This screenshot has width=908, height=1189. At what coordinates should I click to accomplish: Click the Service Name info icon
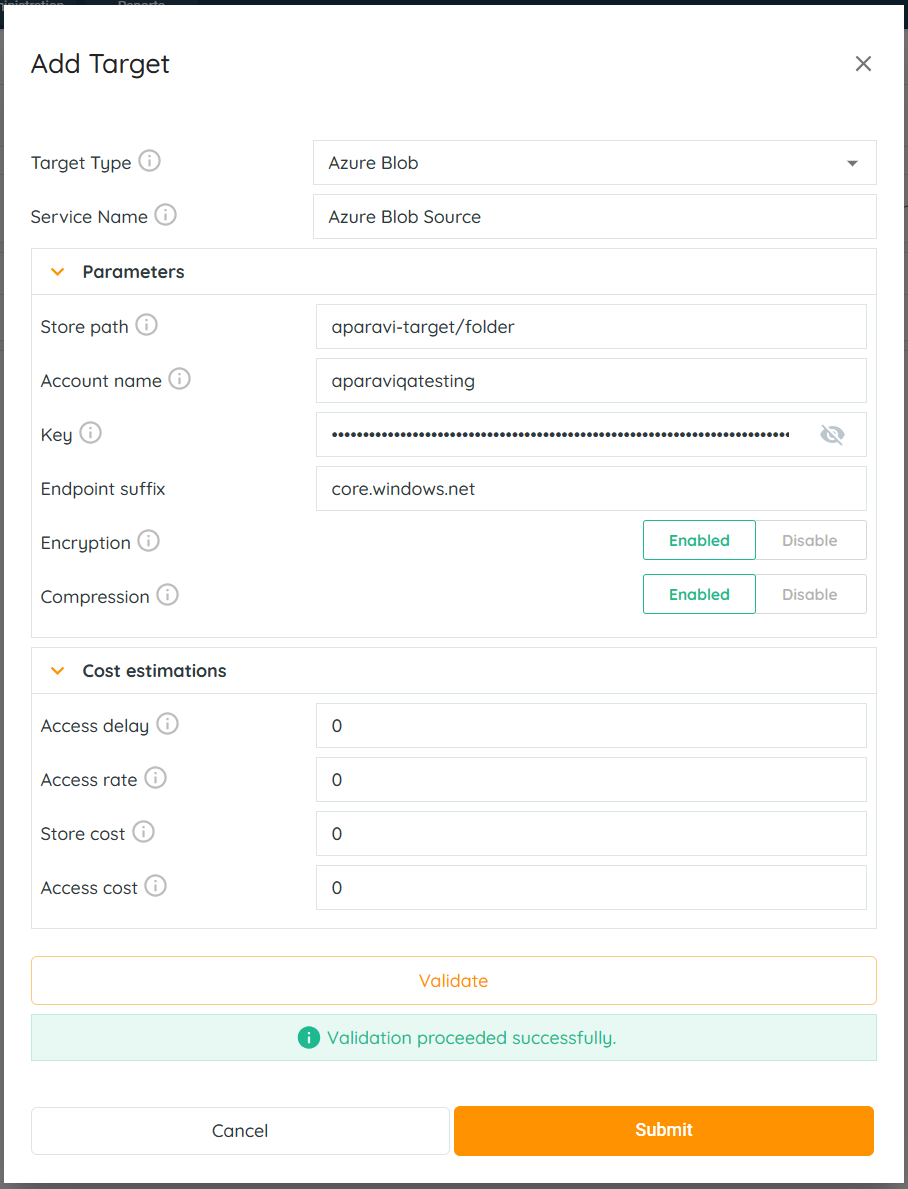click(166, 215)
